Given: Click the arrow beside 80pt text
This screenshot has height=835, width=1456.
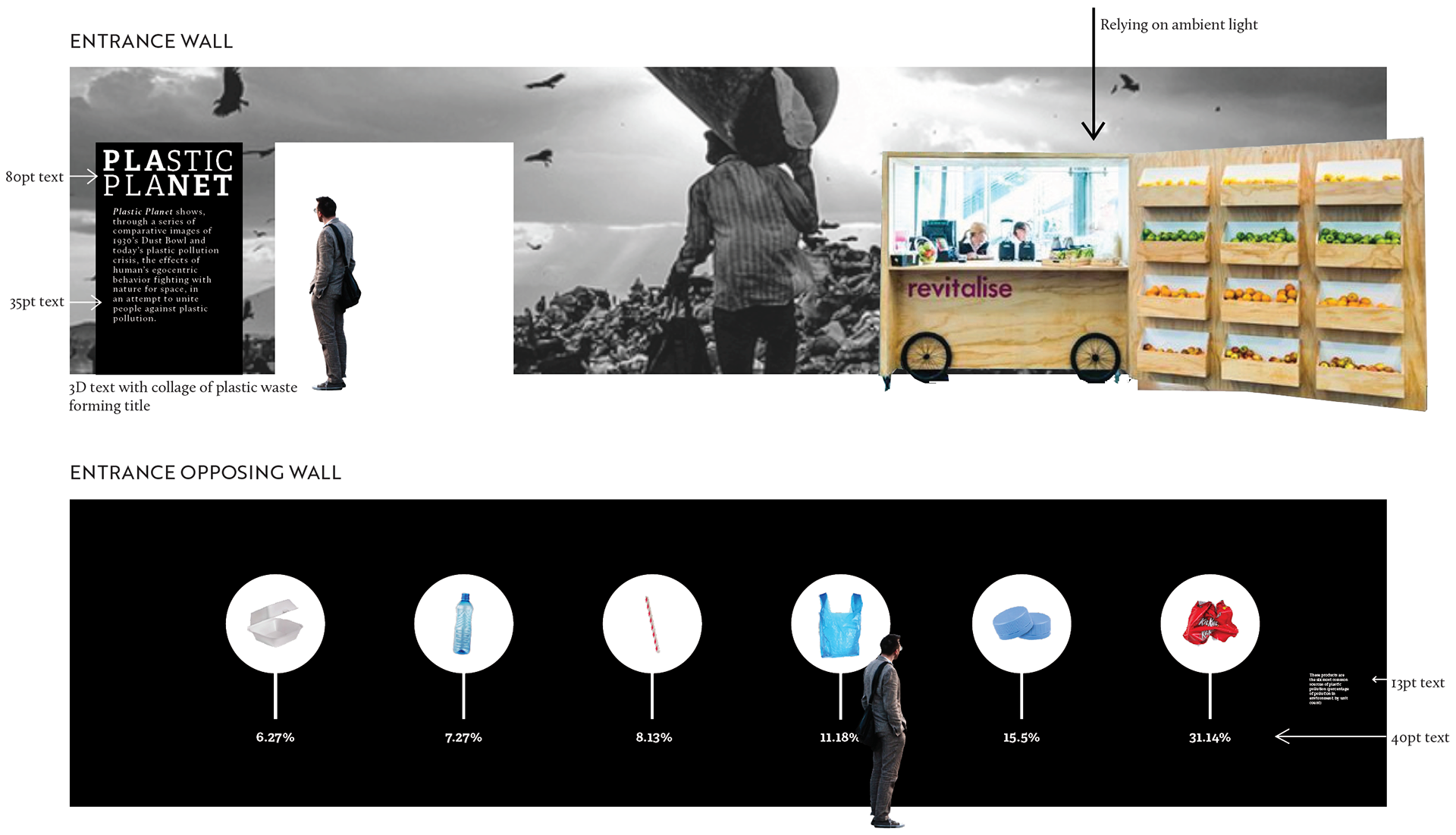Looking at the screenshot, I should [x=83, y=176].
